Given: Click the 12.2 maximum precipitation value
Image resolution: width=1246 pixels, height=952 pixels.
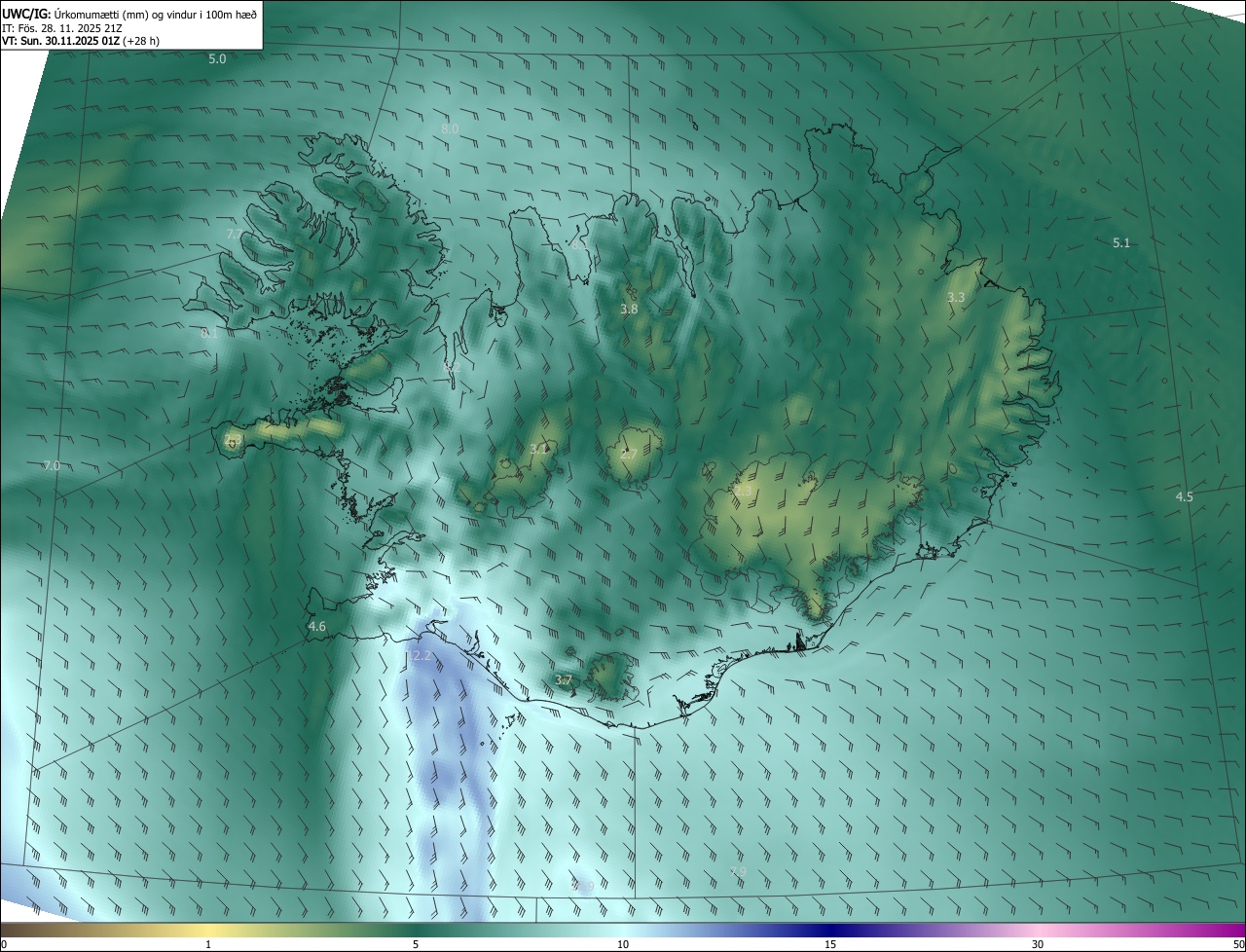Looking at the screenshot, I should 419,656.
